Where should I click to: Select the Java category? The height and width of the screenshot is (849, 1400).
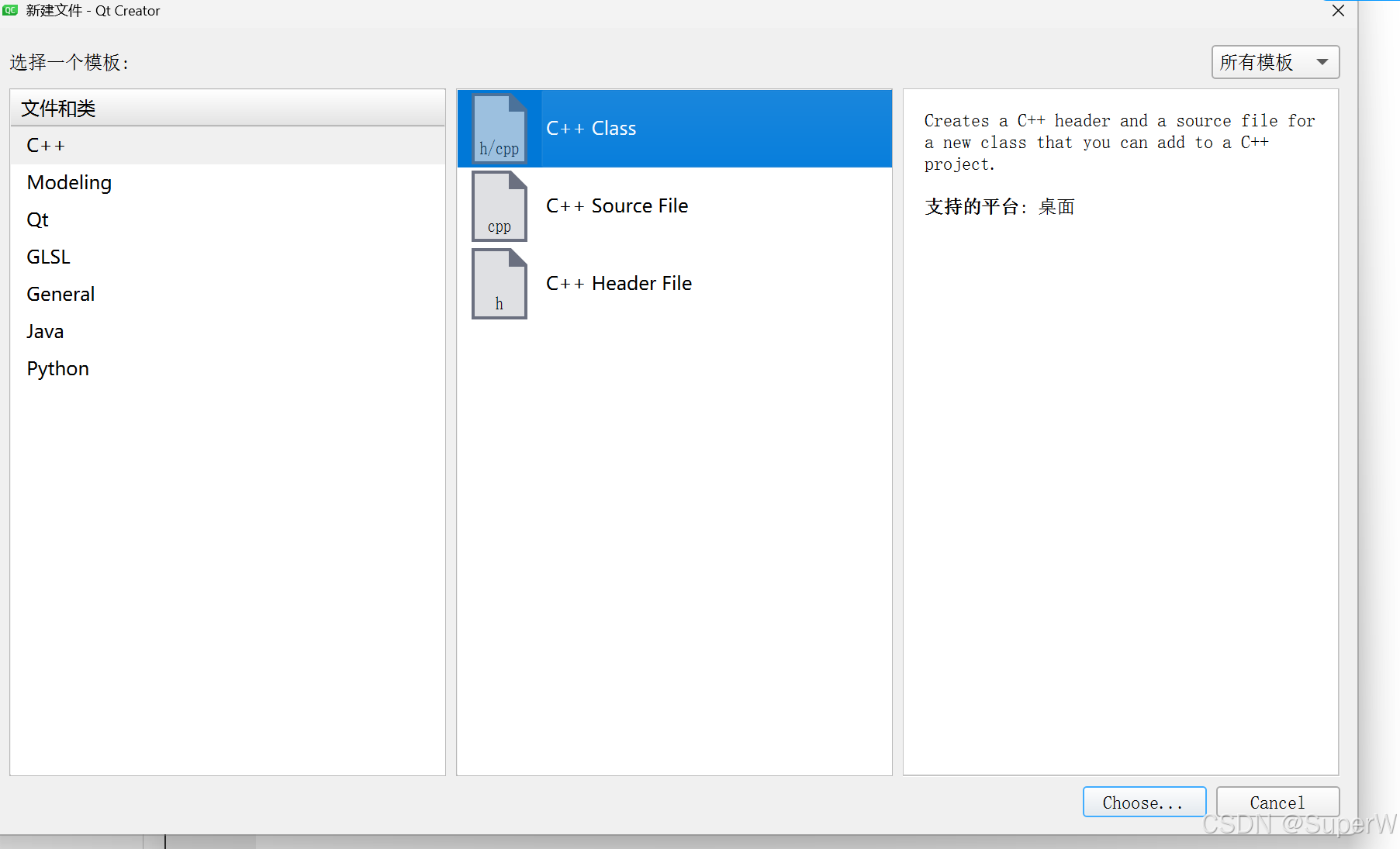click(x=227, y=331)
